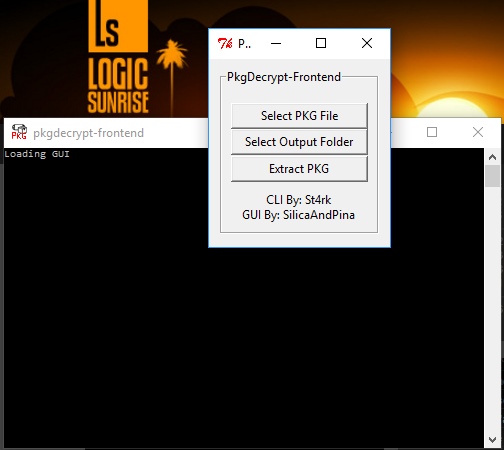Viewport: 504px width, 450px height.
Task: Click the console scrollbar down arrow
Action: 492,440
